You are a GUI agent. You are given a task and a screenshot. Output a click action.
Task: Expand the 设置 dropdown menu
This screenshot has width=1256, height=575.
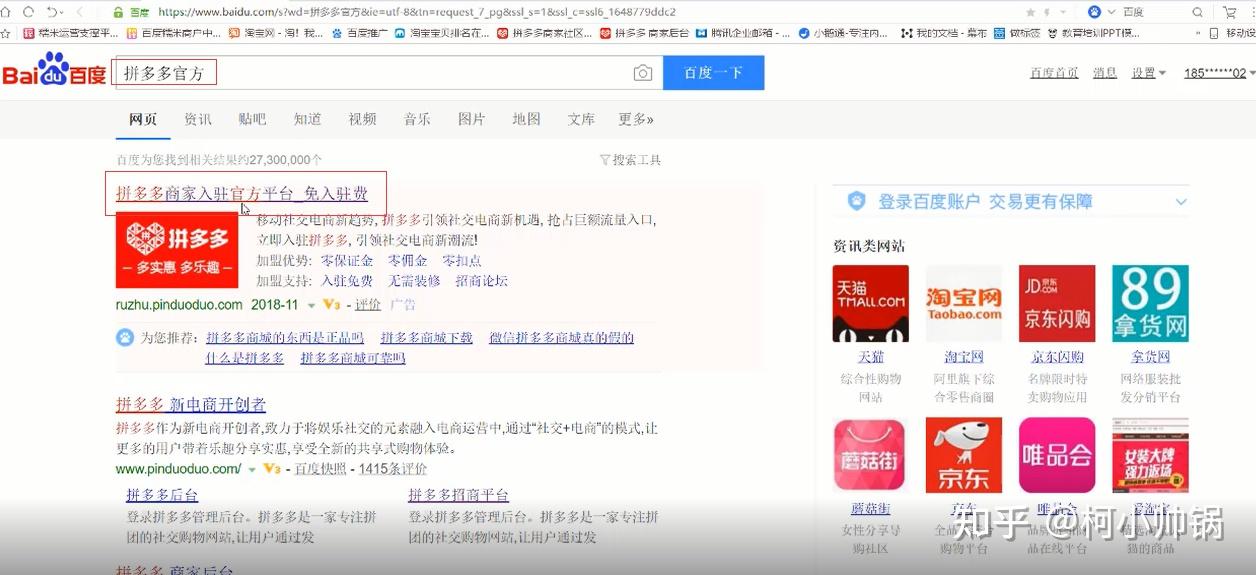coord(1149,73)
